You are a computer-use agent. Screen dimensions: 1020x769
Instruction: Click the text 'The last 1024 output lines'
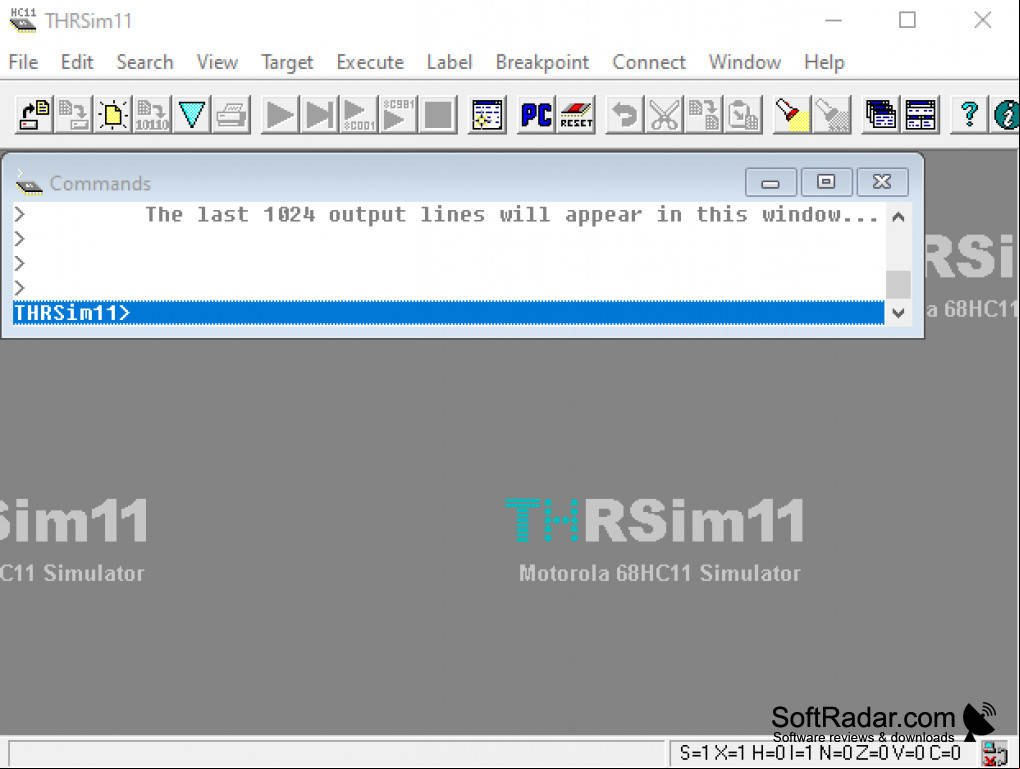point(315,215)
